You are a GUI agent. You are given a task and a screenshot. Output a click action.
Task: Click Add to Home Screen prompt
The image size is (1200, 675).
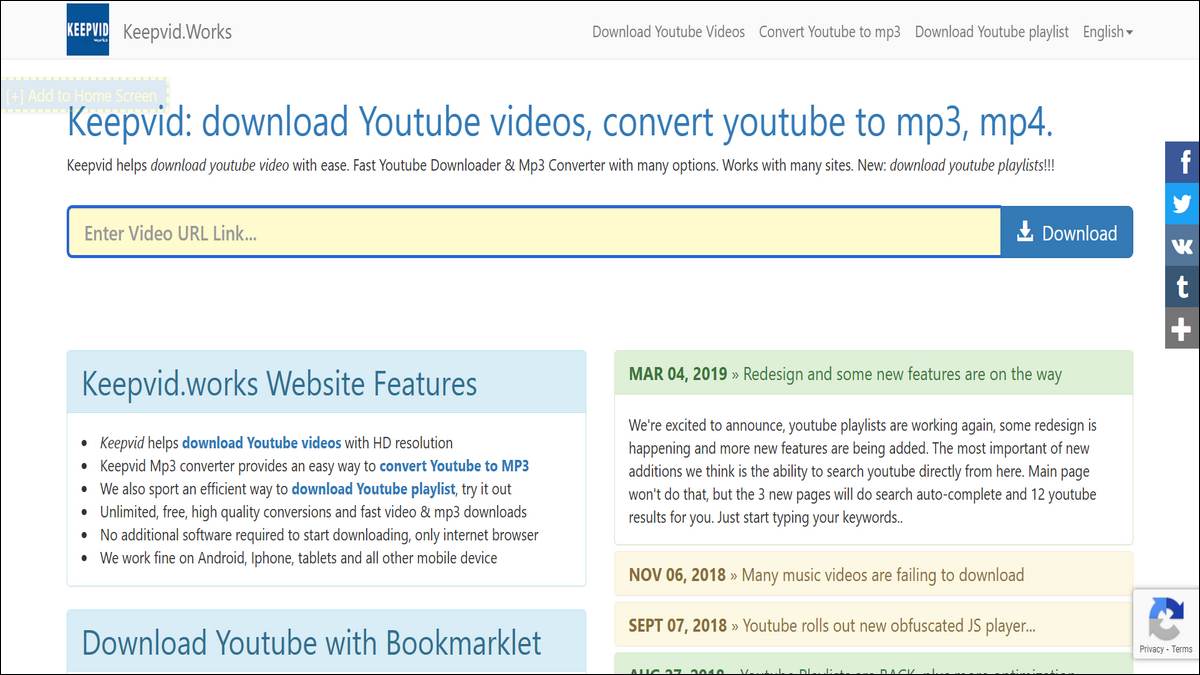[84, 96]
